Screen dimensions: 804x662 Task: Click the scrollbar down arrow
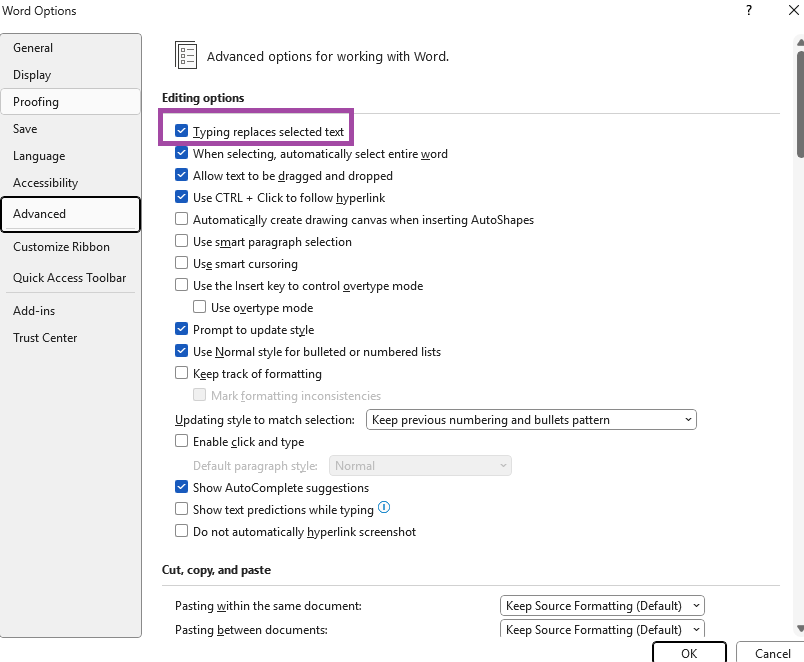pyautogui.click(x=800, y=628)
